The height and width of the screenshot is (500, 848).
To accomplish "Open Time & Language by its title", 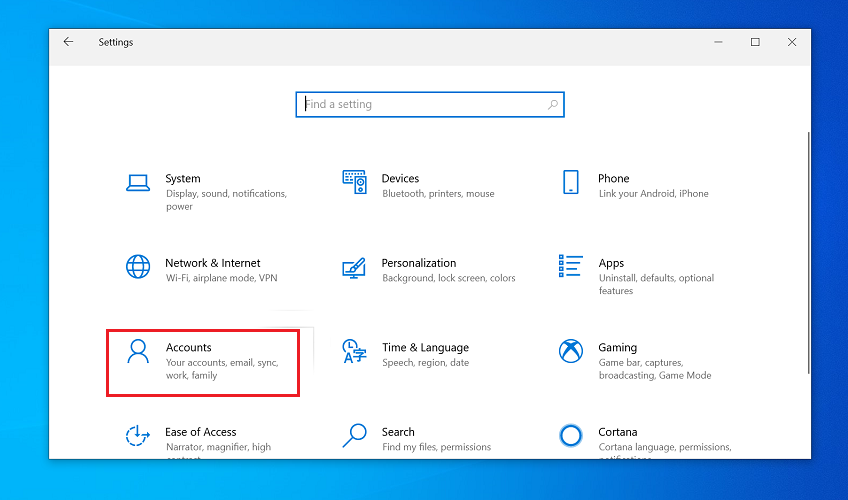I will (x=425, y=348).
